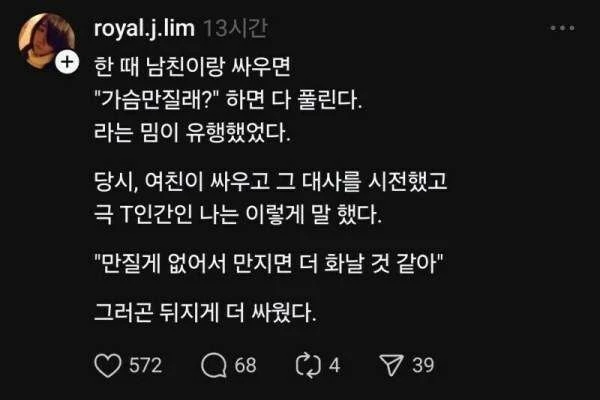Open the 68 replies count
The image size is (600, 400).
click(245, 365)
